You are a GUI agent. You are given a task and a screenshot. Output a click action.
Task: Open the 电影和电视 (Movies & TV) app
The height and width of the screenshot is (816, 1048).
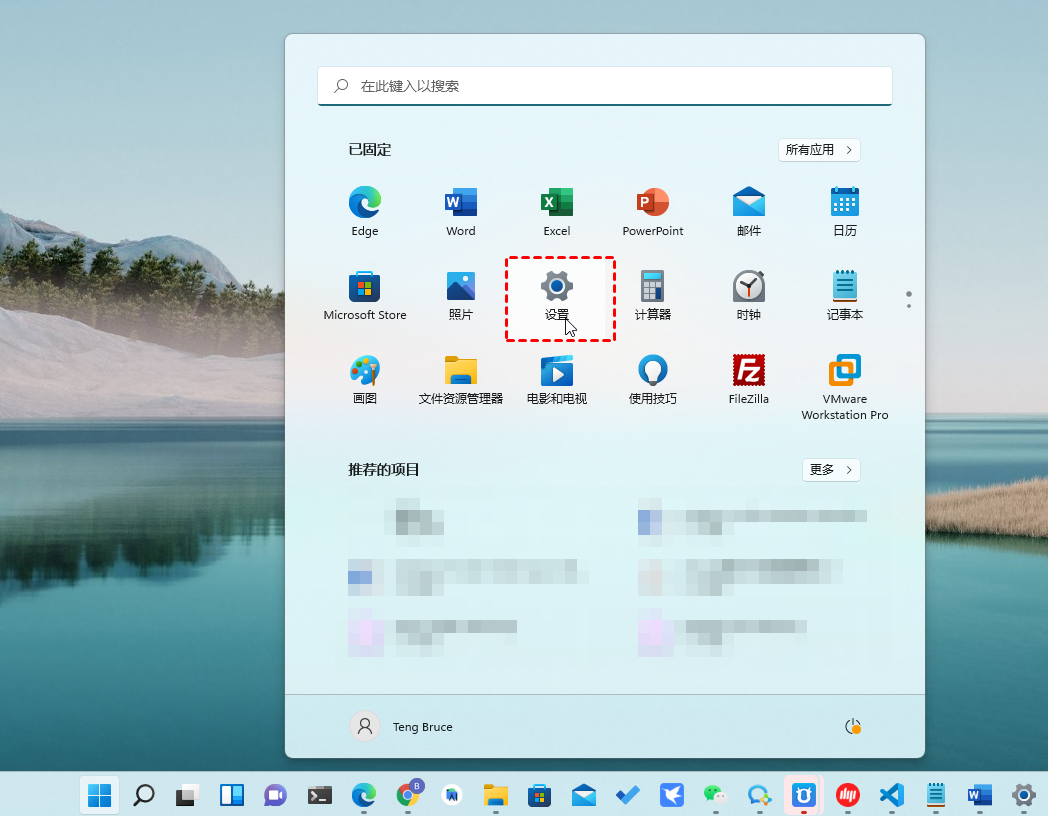pos(557,380)
